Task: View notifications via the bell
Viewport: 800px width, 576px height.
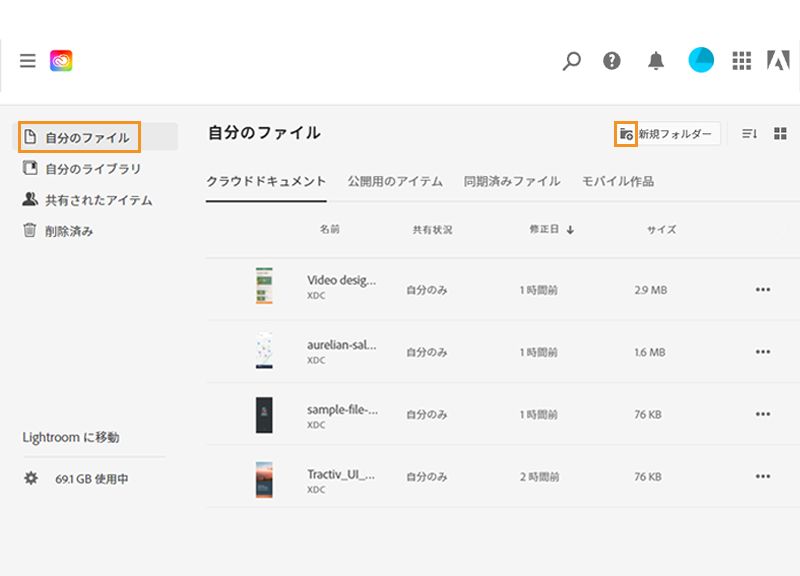Action: pos(657,61)
